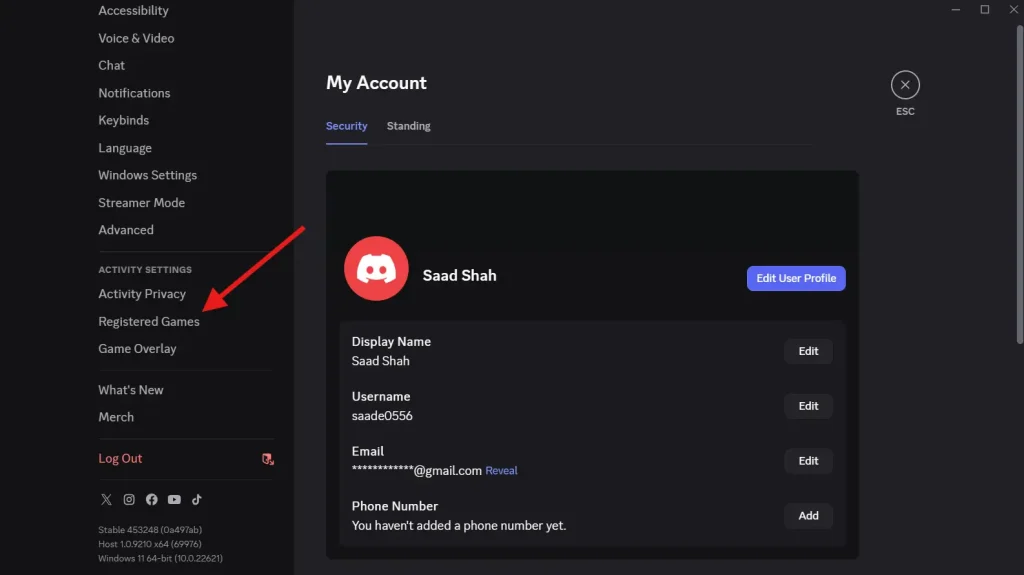The image size is (1024, 575).
Task: Open Discord's X (Twitter) social link icon
Action: tap(106, 499)
